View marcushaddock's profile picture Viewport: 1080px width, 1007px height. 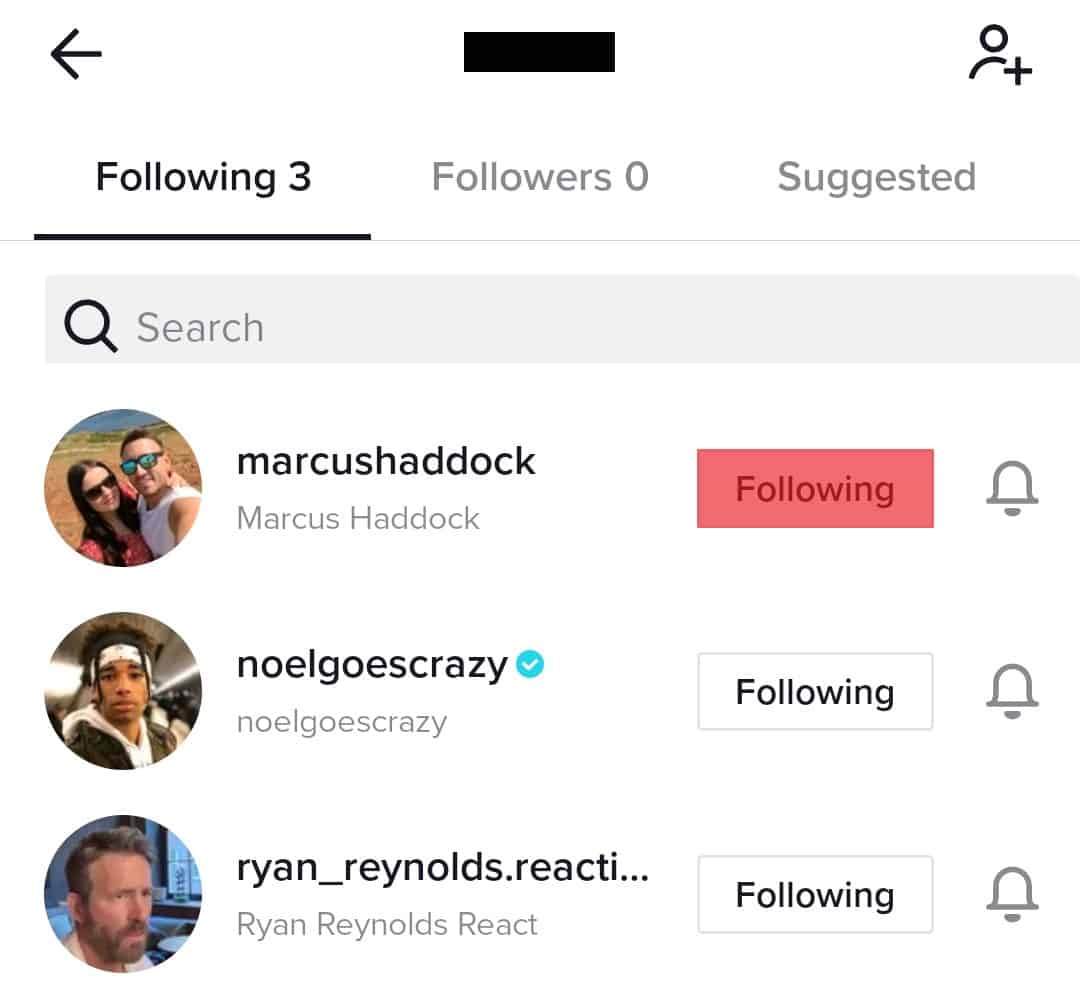pyautogui.click(x=123, y=488)
